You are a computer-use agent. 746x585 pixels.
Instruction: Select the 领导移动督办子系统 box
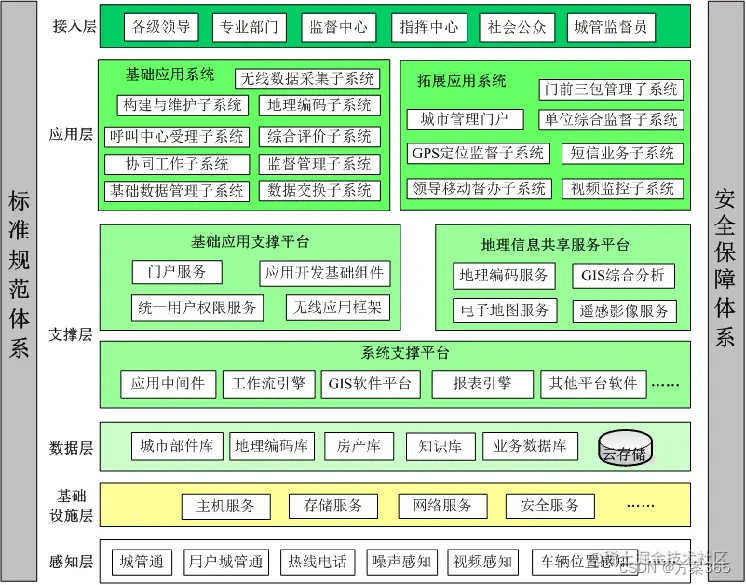pyautogui.click(x=479, y=189)
